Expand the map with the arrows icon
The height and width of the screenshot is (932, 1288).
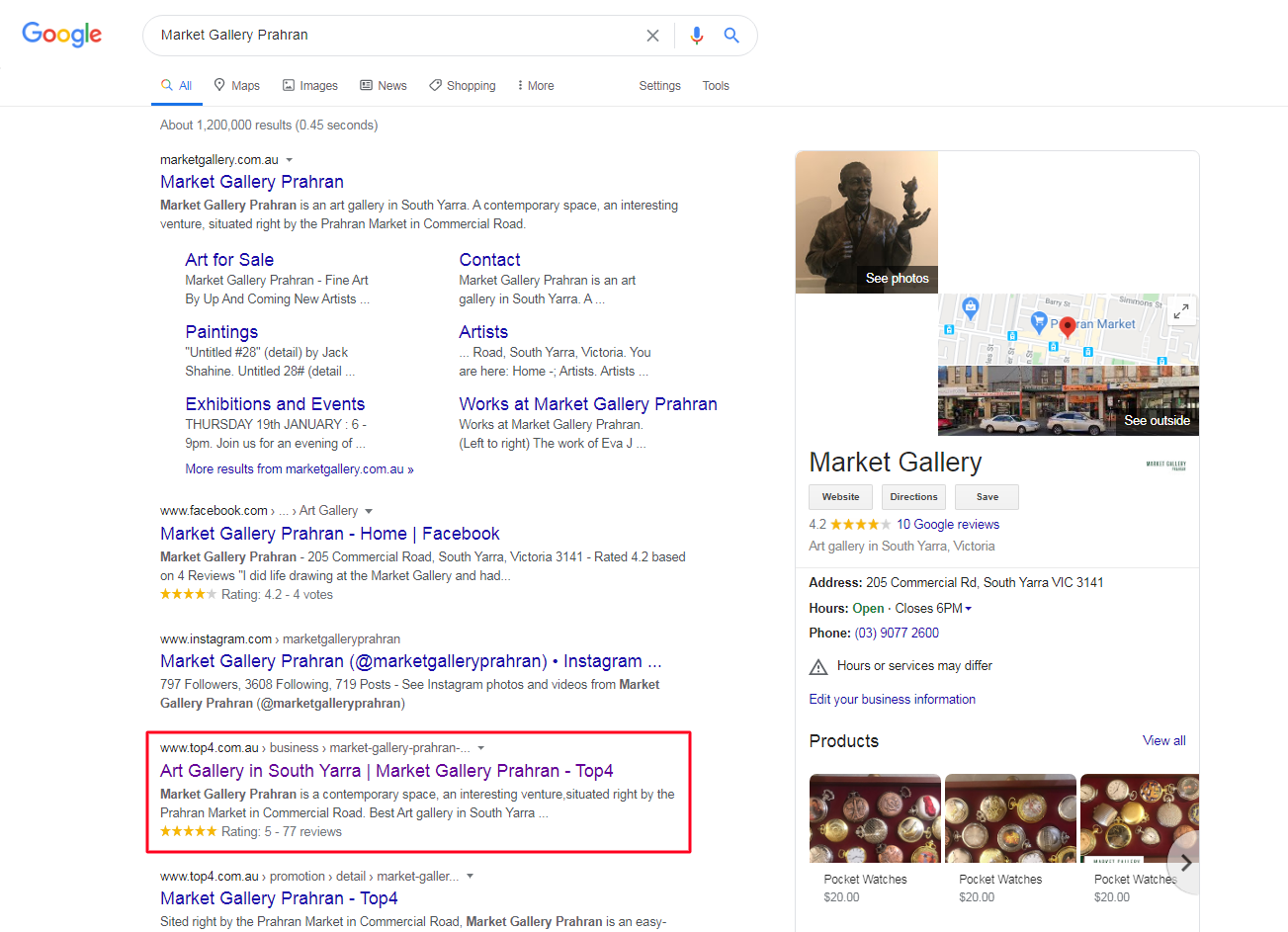point(1180,311)
